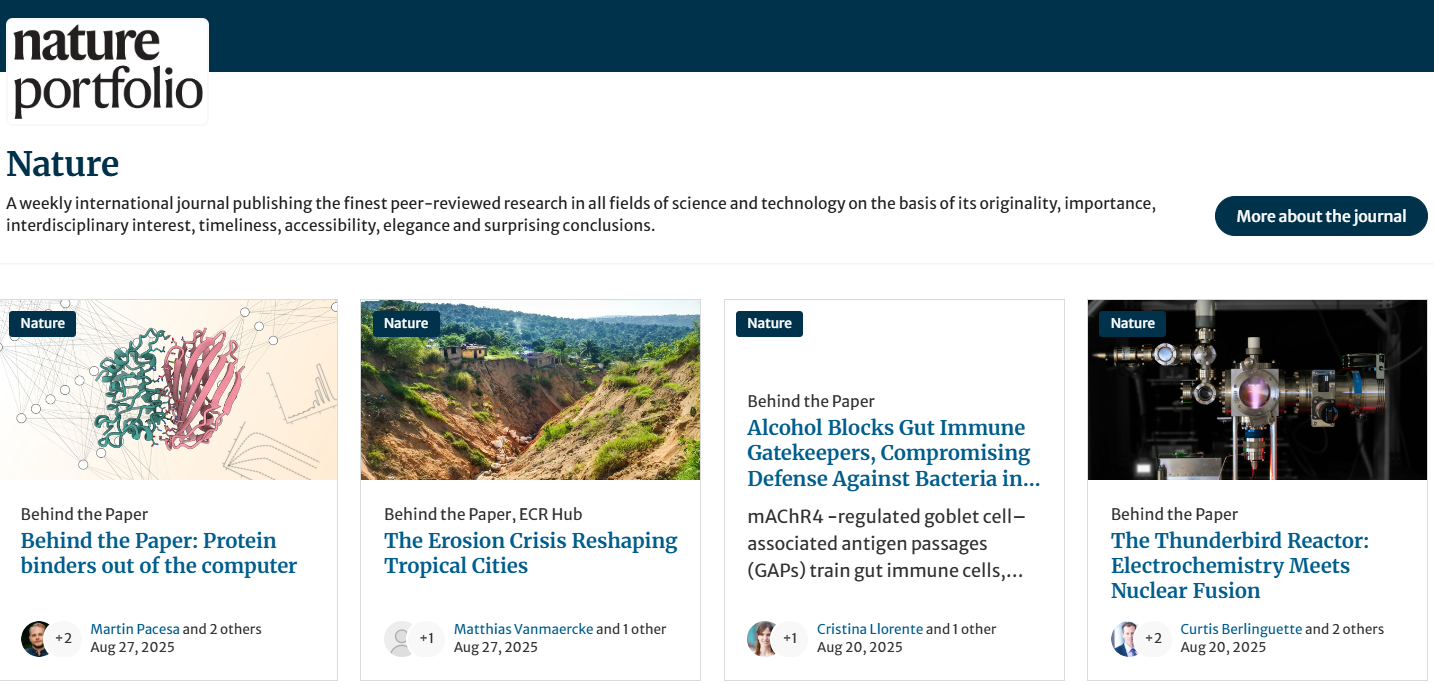The height and width of the screenshot is (685, 1434).
Task: Click Curtis Berlinguette's avatar photo
Action: coord(1126,638)
